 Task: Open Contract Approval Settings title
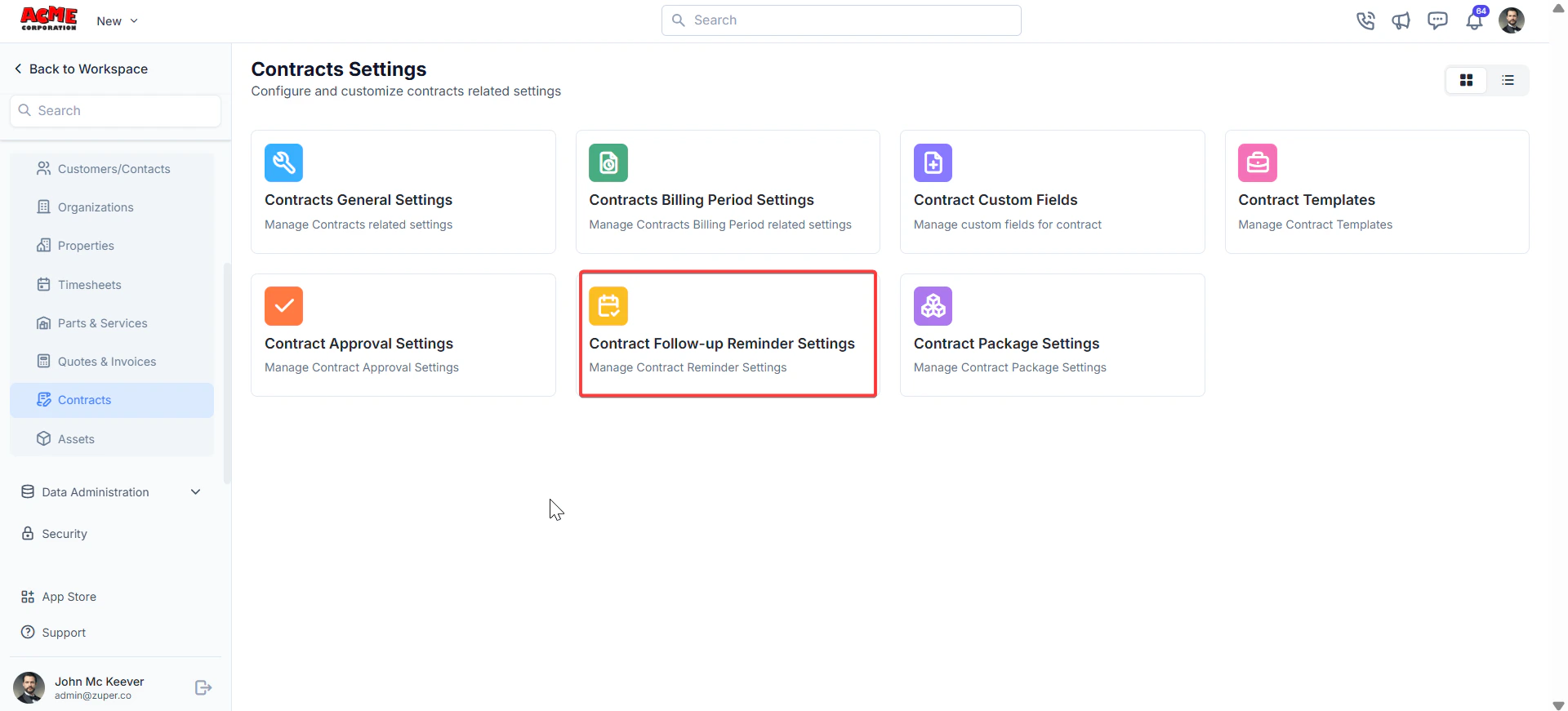pyautogui.click(x=359, y=344)
